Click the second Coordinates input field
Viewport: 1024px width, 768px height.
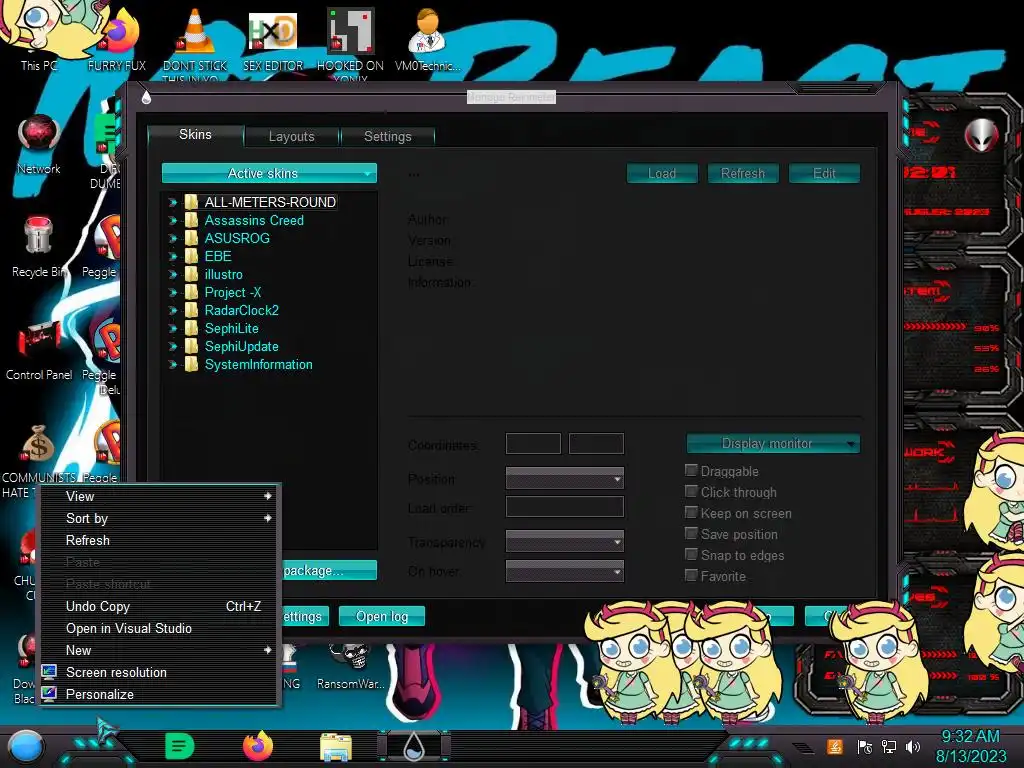[x=596, y=443]
